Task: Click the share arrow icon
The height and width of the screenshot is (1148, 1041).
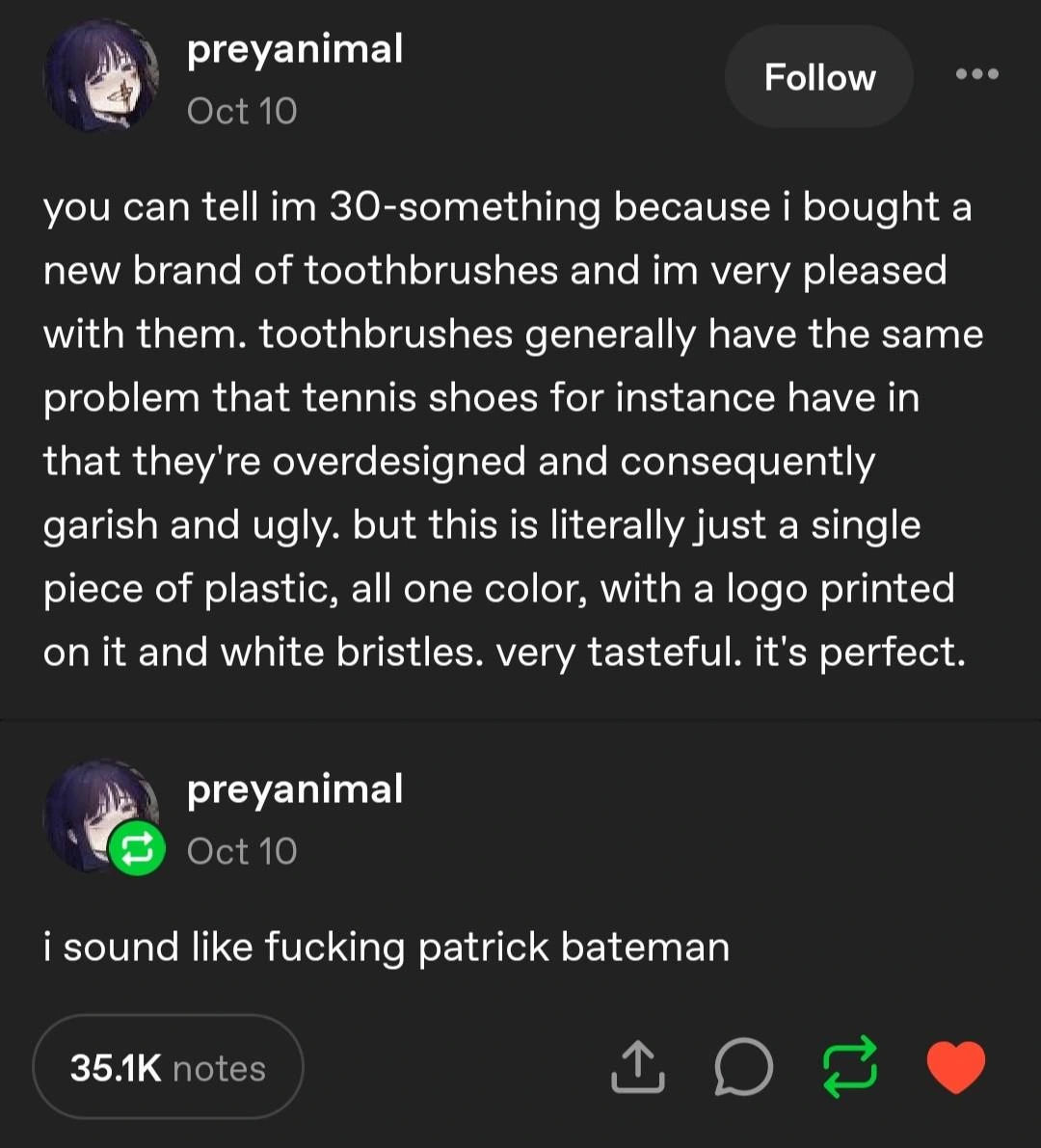Action: tap(638, 1068)
